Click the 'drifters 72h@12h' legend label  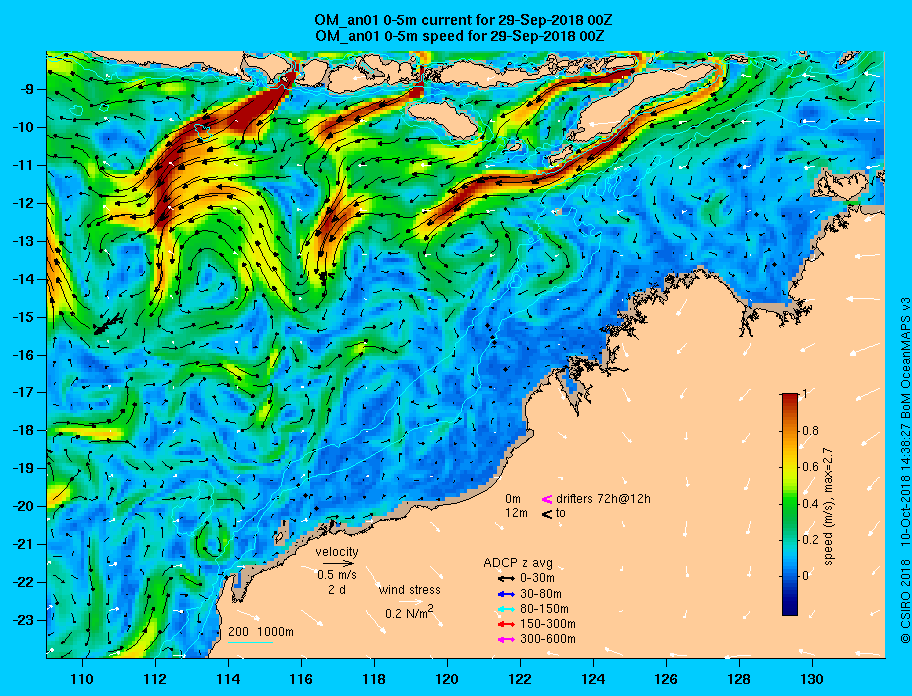603,499
